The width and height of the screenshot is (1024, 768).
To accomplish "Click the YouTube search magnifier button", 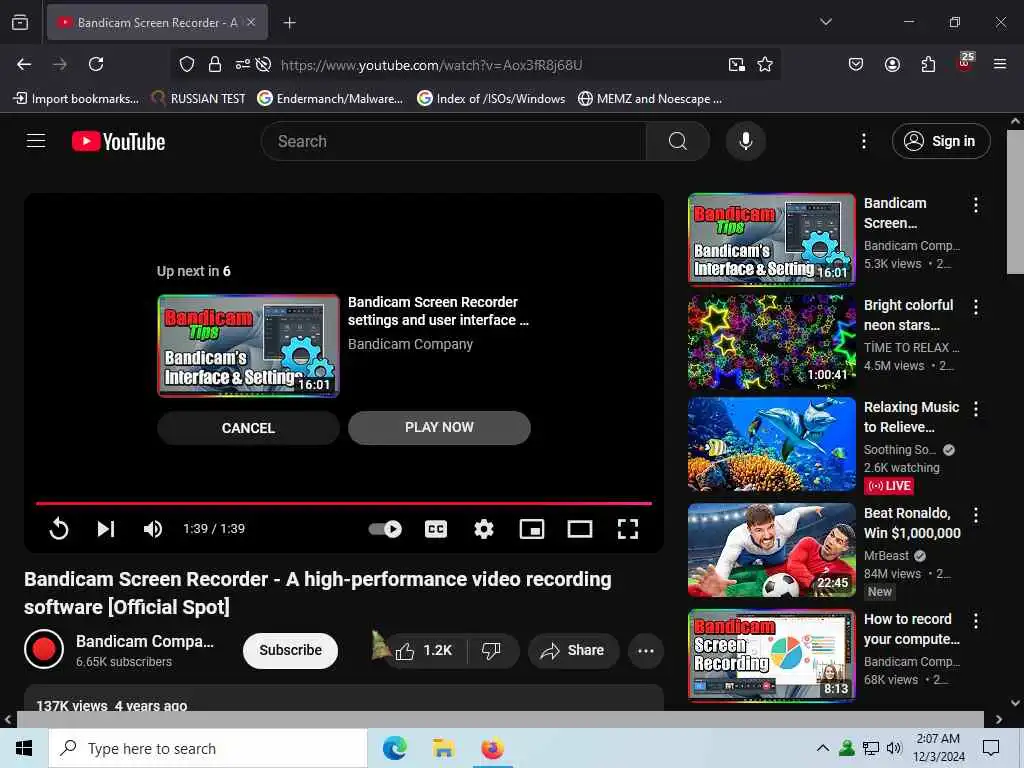I will [677, 141].
